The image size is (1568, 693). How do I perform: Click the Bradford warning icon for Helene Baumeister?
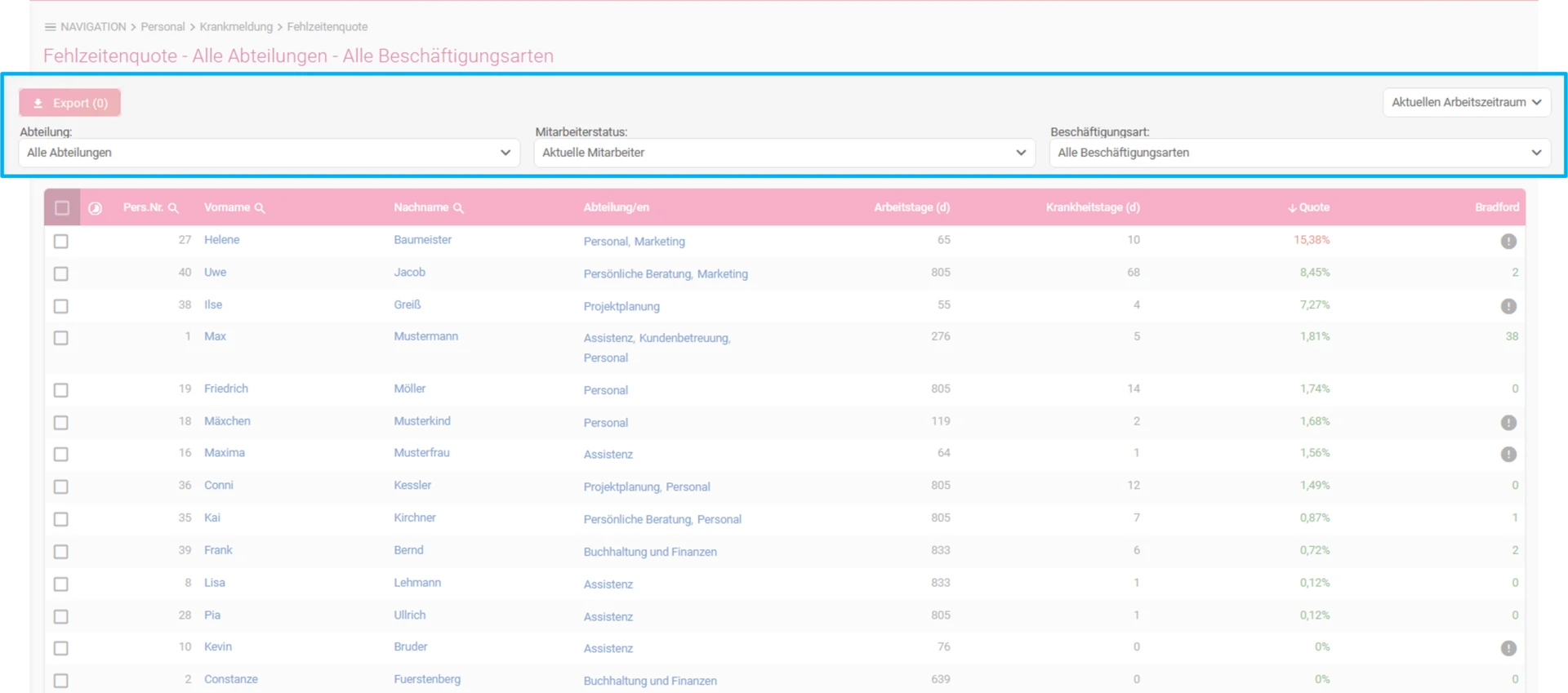[1508, 241]
